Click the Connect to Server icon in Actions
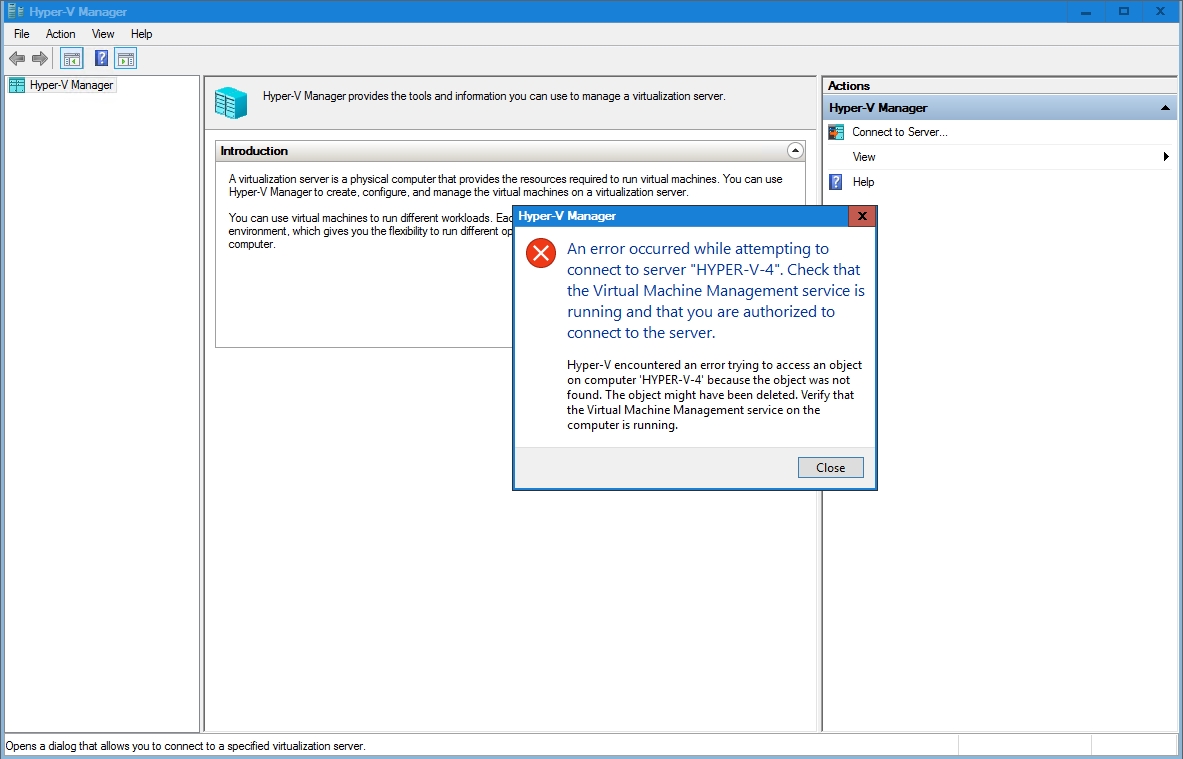The image size is (1183, 759). pyautogui.click(x=836, y=132)
